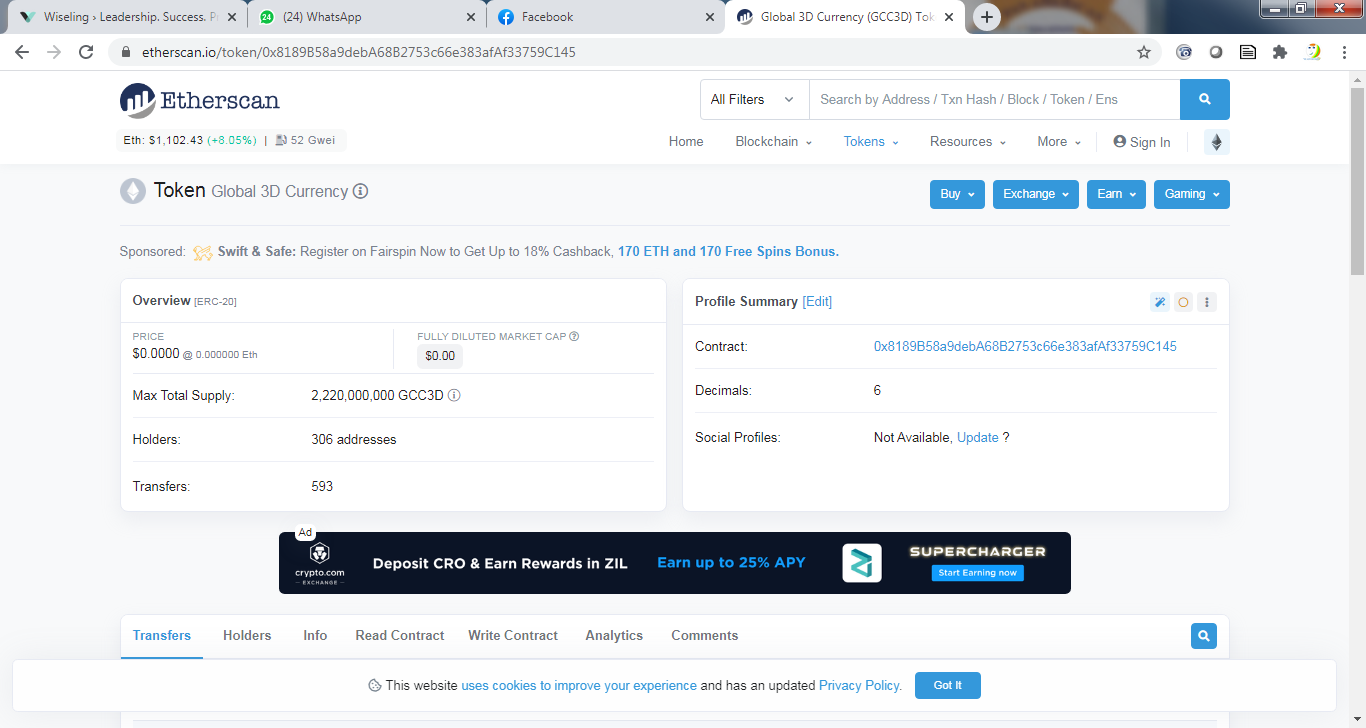Open the All Filters dropdown
Image resolution: width=1366 pixels, height=728 pixels.
tap(755, 99)
